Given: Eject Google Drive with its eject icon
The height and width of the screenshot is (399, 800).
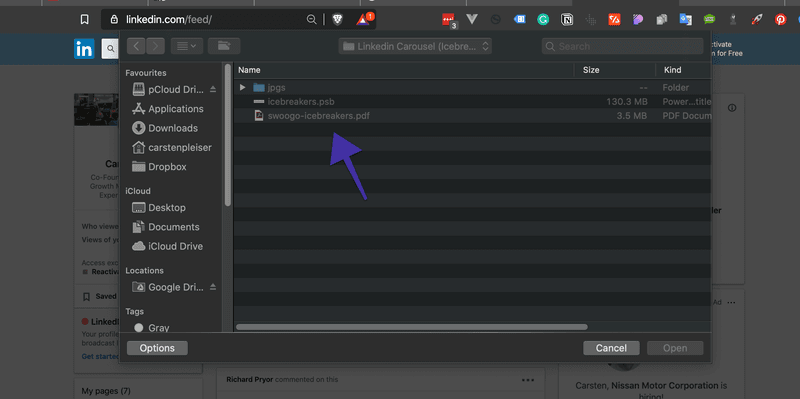Looking at the screenshot, I should pyautogui.click(x=213, y=287).
